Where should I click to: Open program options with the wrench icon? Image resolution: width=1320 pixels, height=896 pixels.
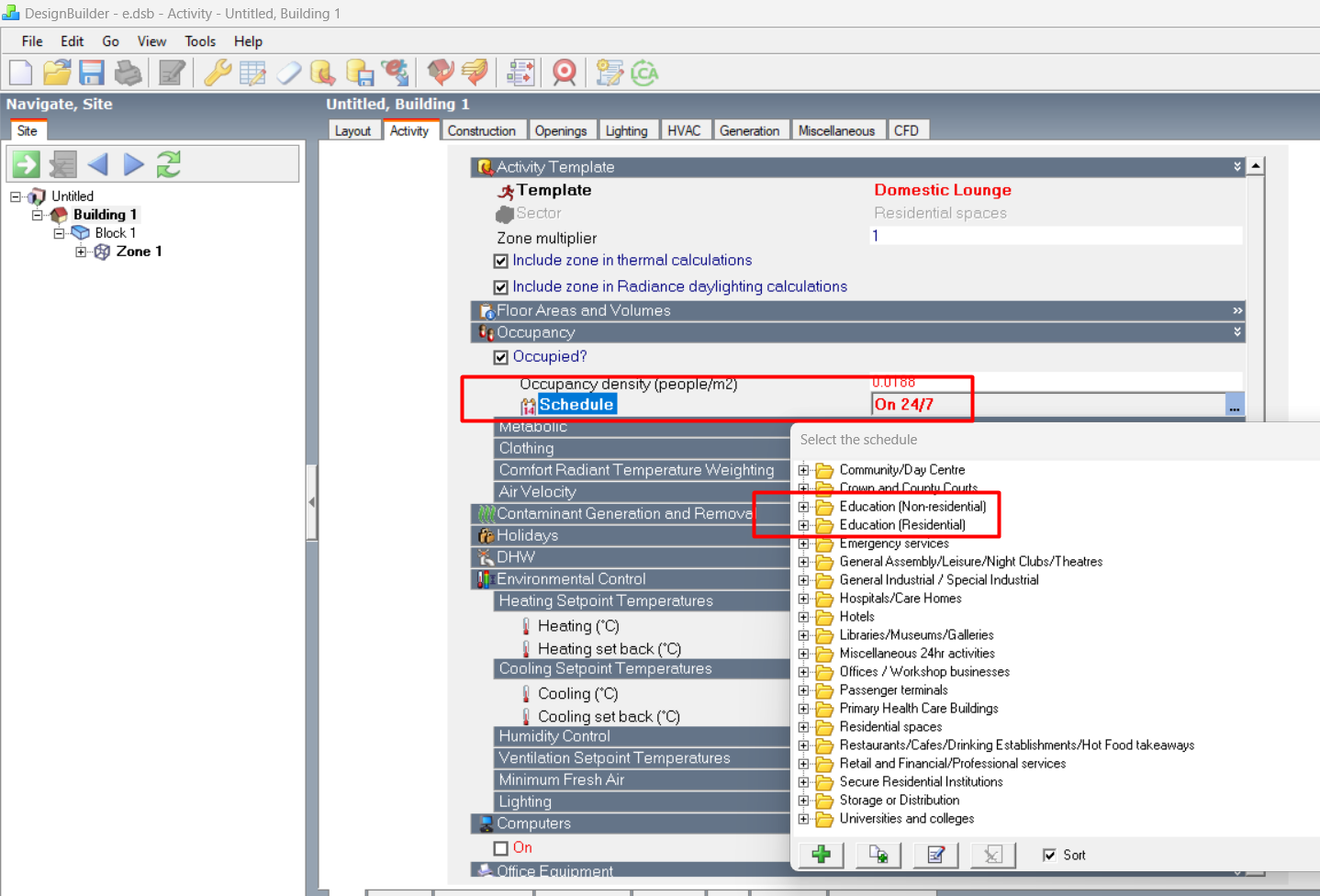pyautogui.click(x=218, y=73)
